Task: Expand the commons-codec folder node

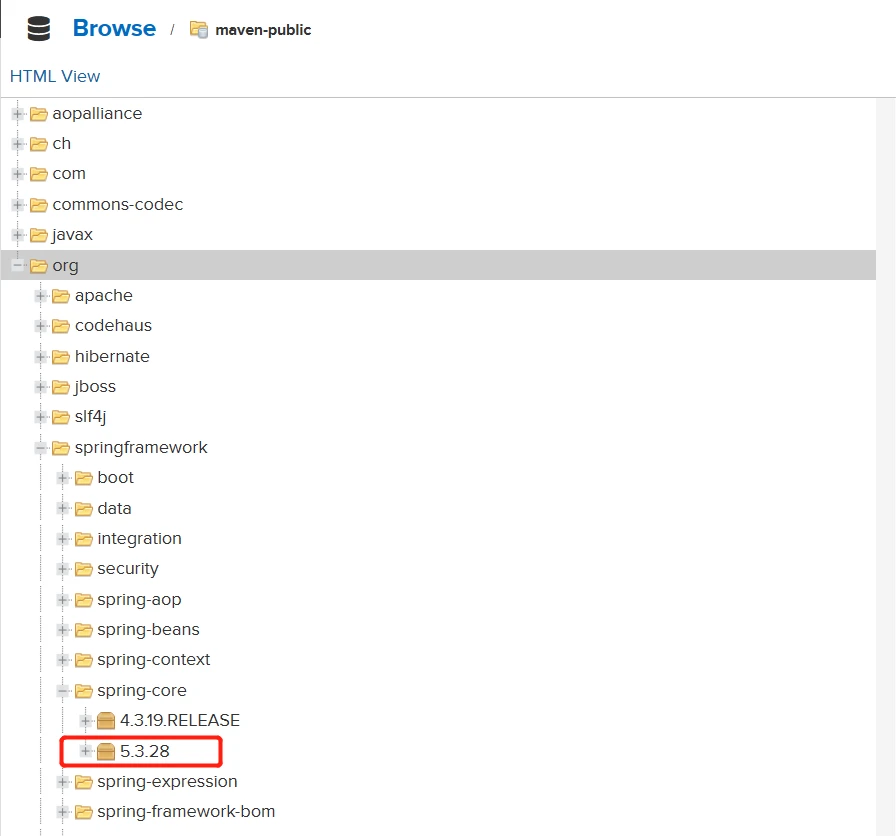Action: point(18,204)
